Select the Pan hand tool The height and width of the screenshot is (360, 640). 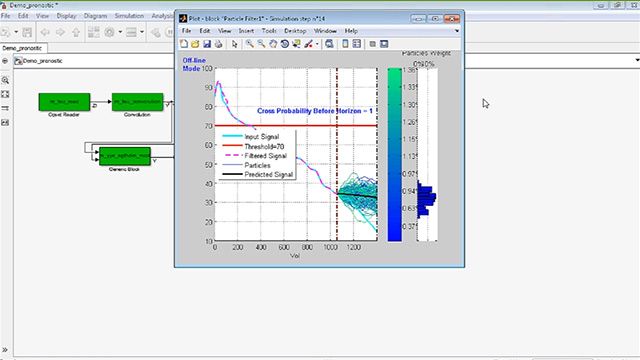click(273, 44)
